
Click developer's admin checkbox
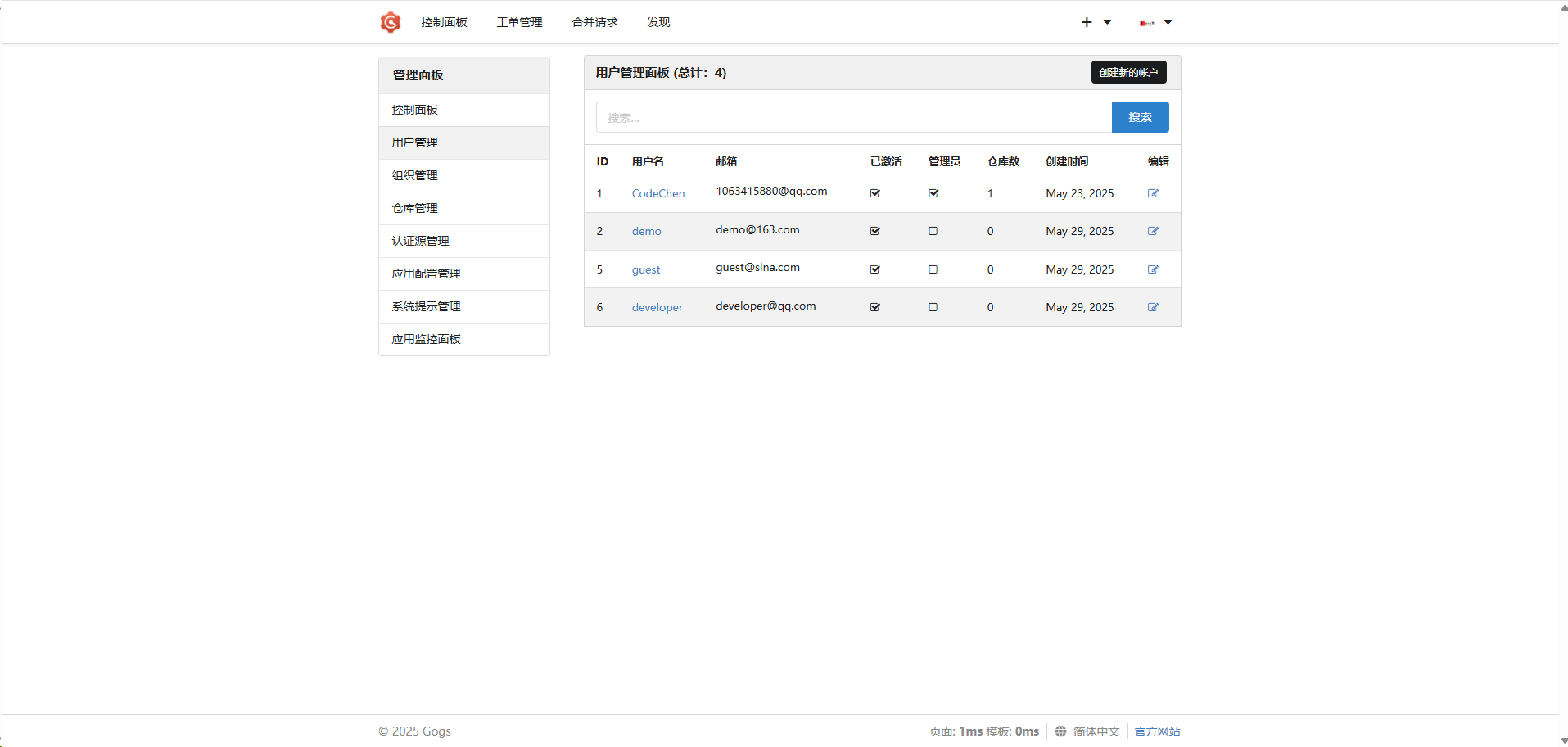click(x=933, y=307)
